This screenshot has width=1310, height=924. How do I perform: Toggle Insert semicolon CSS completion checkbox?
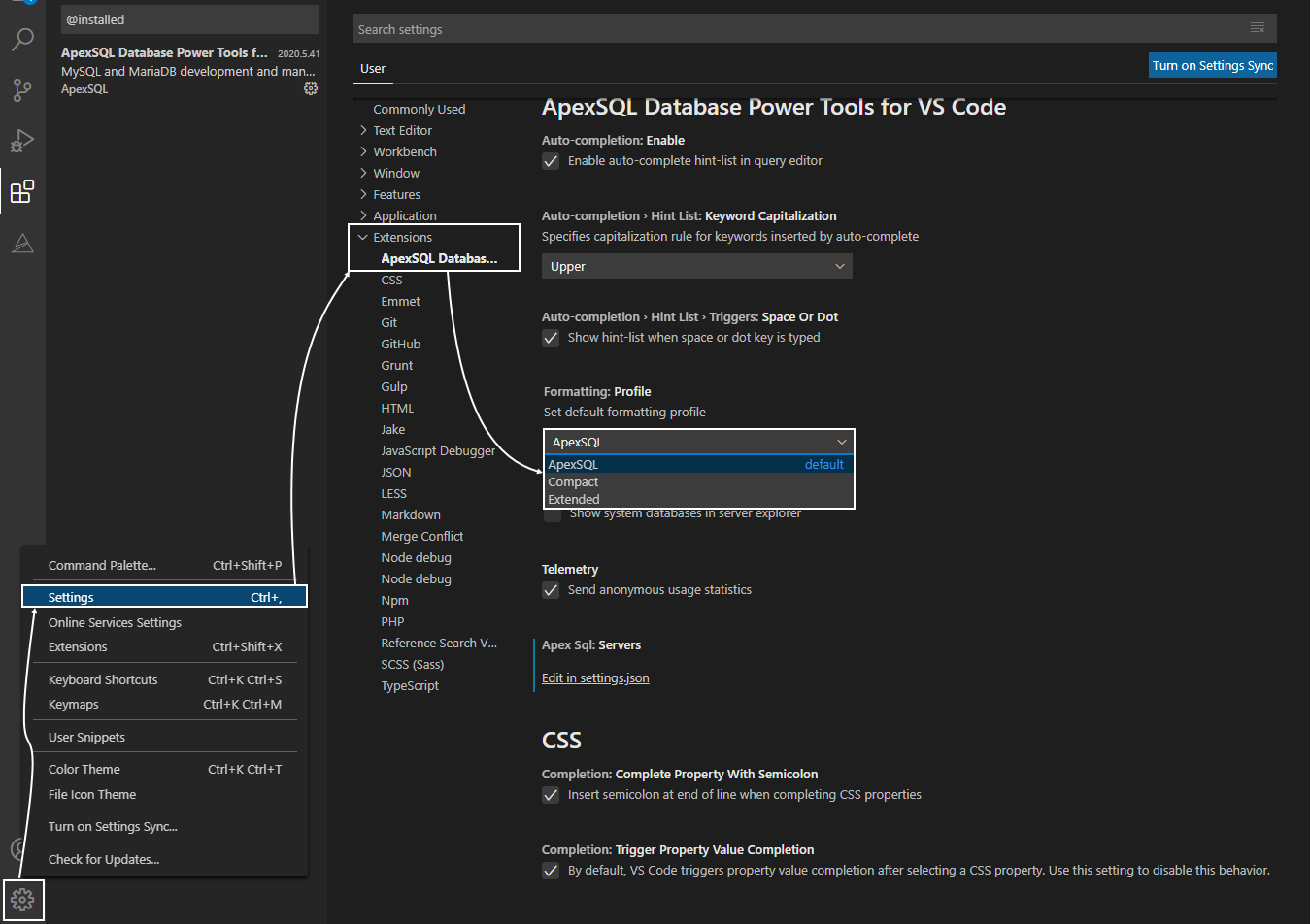pyautogui.click(x=551, y=795)
